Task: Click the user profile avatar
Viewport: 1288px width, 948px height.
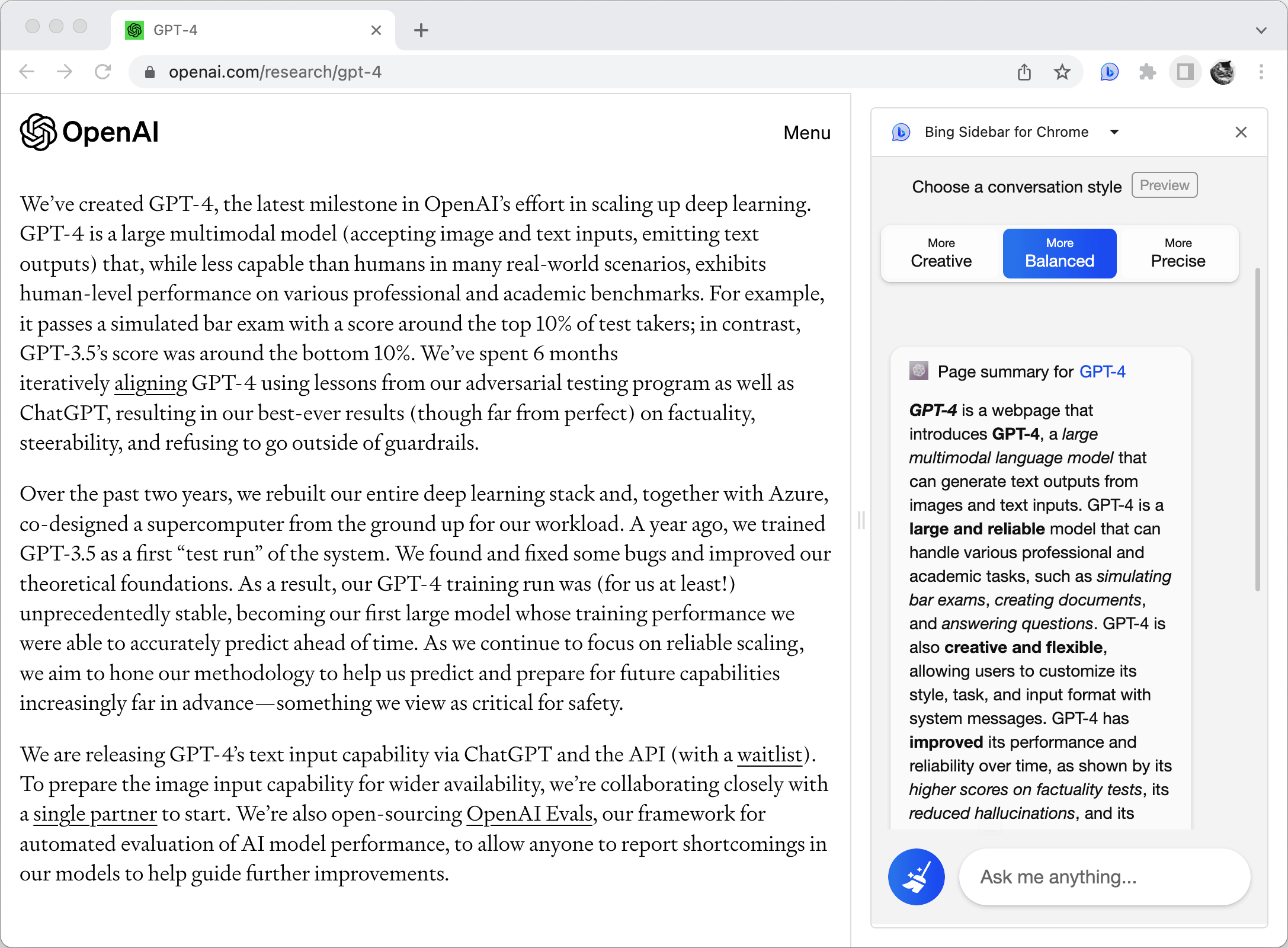Action: [1223, 72]
